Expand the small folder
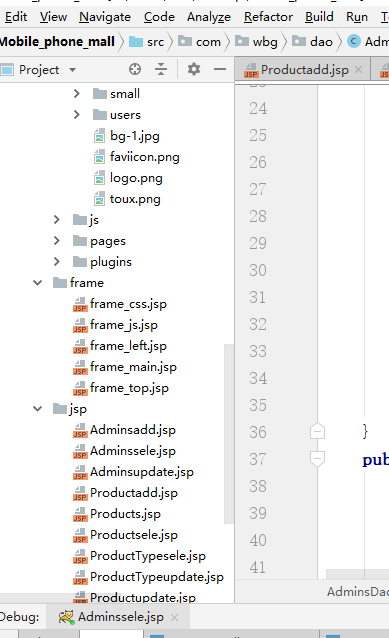Viewport: 389px width, 638px height. pyautogui.click(x=76, y=94)
